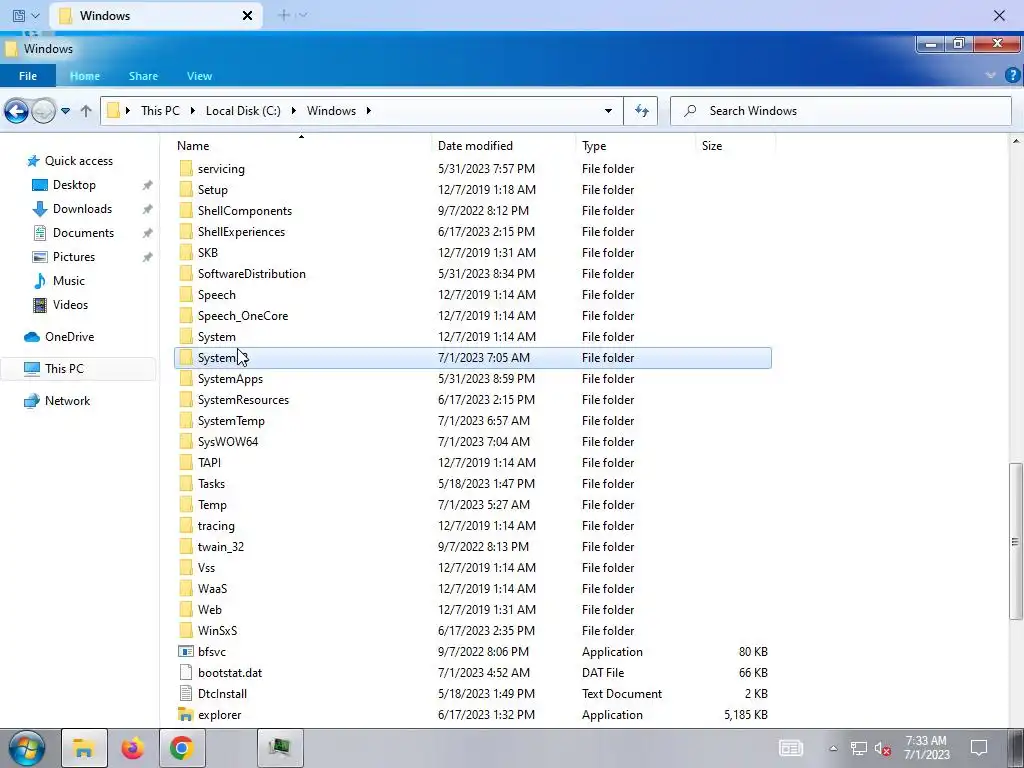Select the Windows breadcrumb segment

pos(331,111)
